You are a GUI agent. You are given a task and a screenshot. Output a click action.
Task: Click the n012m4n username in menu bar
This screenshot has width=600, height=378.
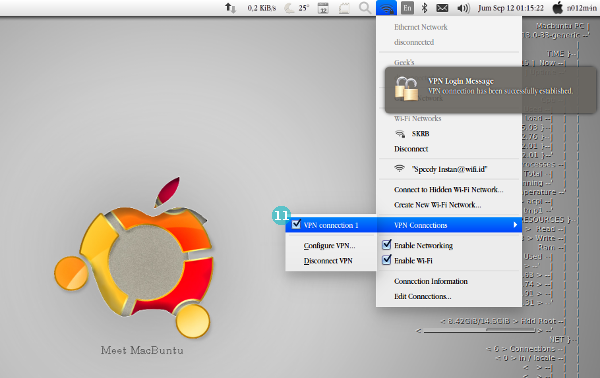582,8
